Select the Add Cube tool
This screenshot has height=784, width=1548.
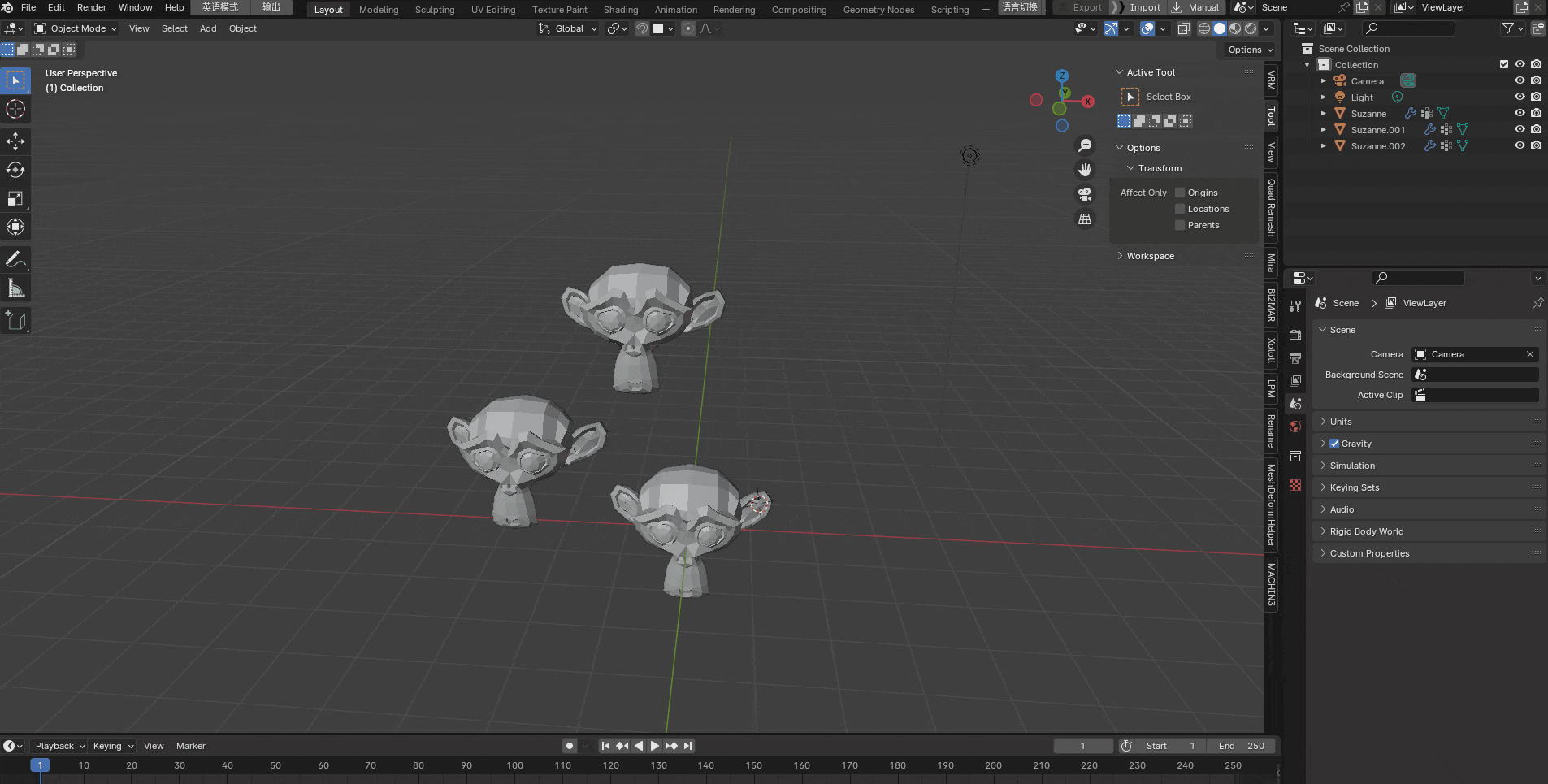[15, 321]
